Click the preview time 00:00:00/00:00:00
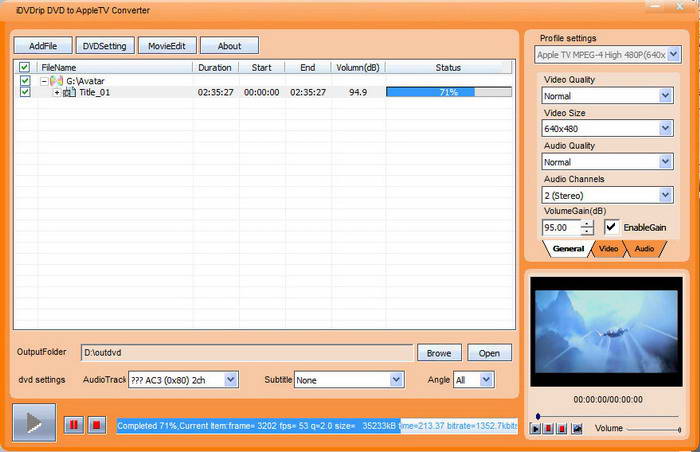Image resolution: width=700 pixels, height=452 pixels. coord(608,399)
